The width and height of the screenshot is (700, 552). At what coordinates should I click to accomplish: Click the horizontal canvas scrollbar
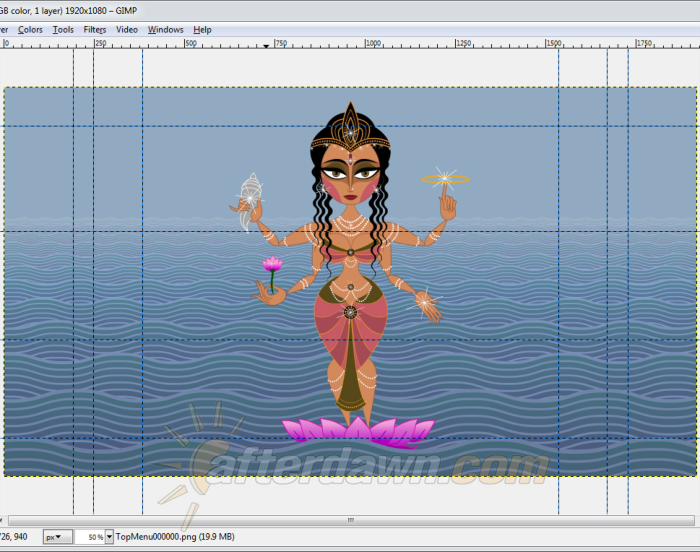tap(351, 520)
